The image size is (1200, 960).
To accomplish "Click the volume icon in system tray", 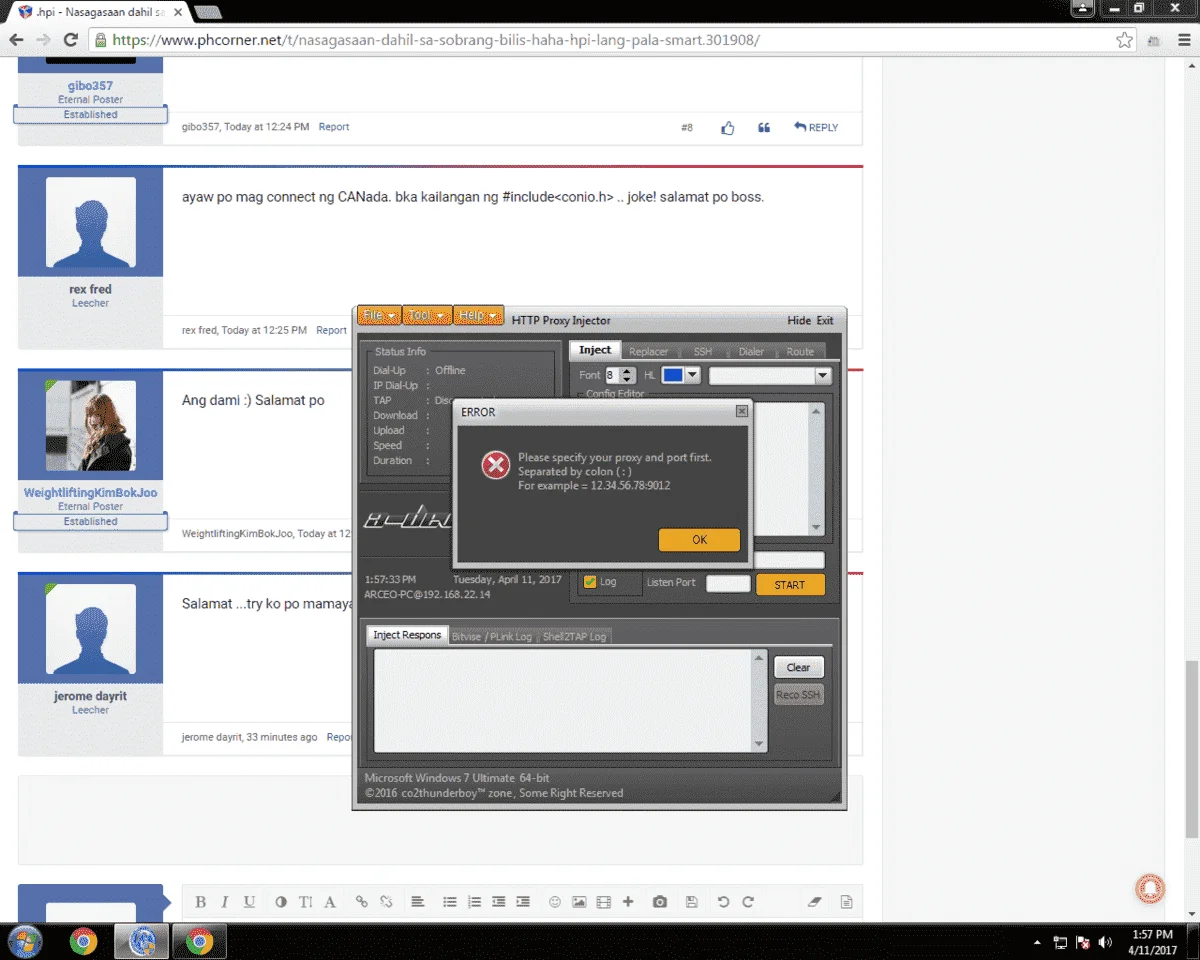I will click(1105, 942).
